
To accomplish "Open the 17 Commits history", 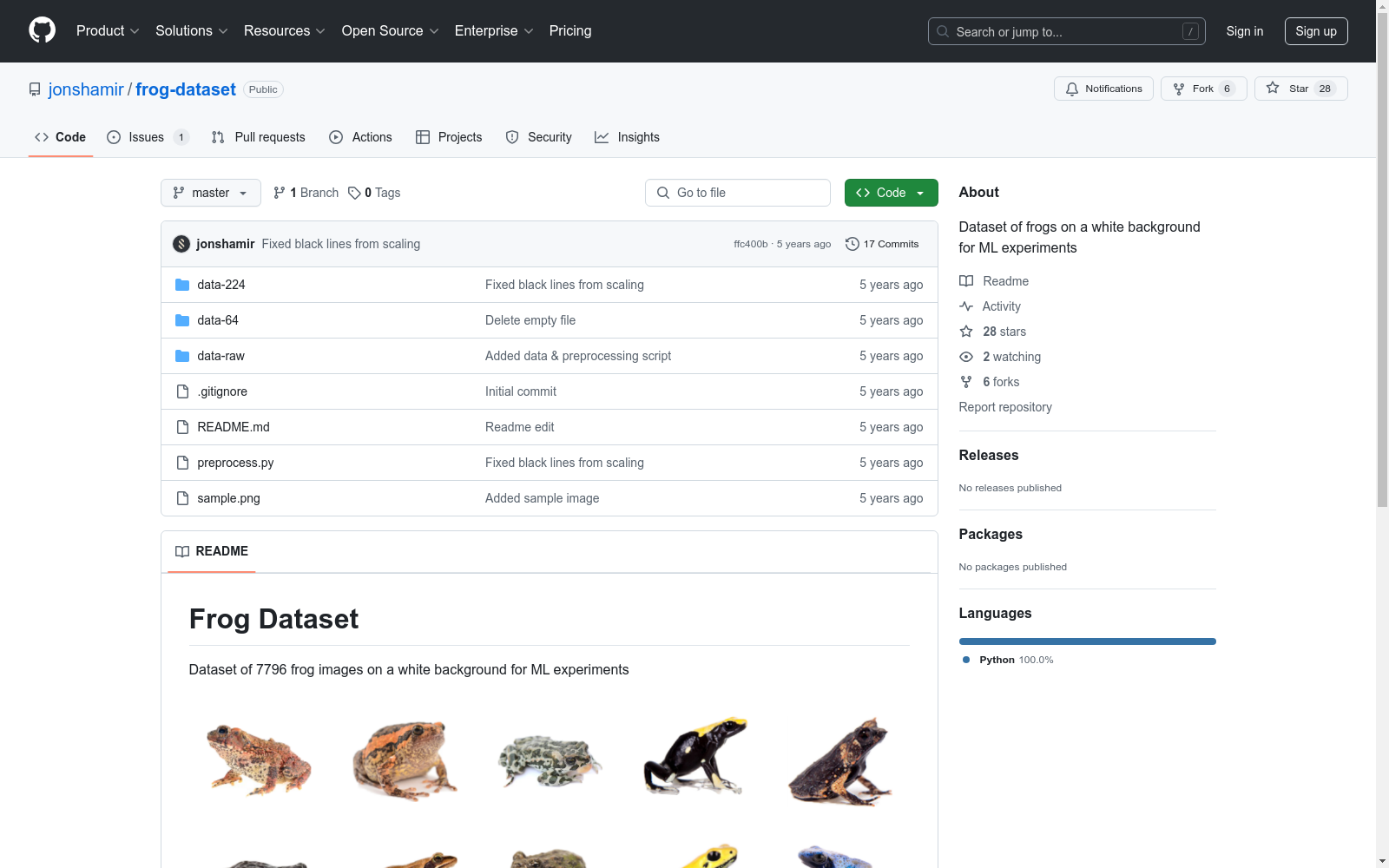I will tap(882, 244).
